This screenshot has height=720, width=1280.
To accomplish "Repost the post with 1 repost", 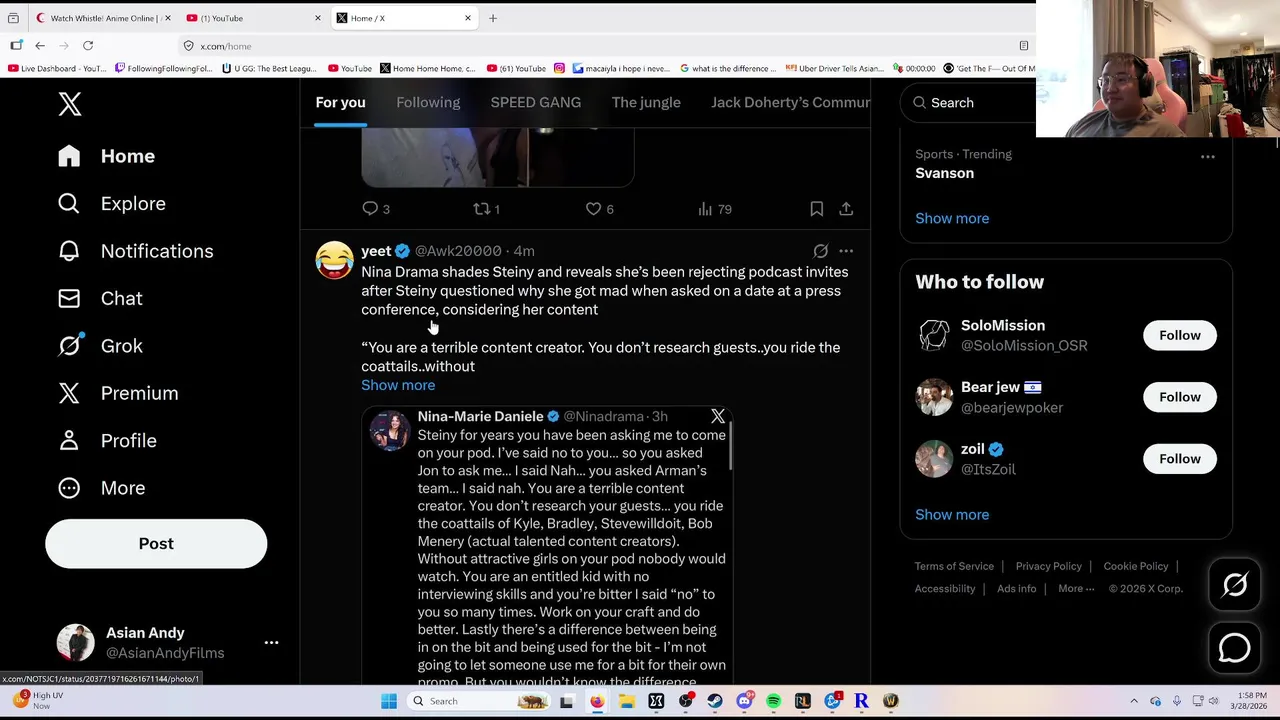I will pyautogui.click(x=486, y=209).
